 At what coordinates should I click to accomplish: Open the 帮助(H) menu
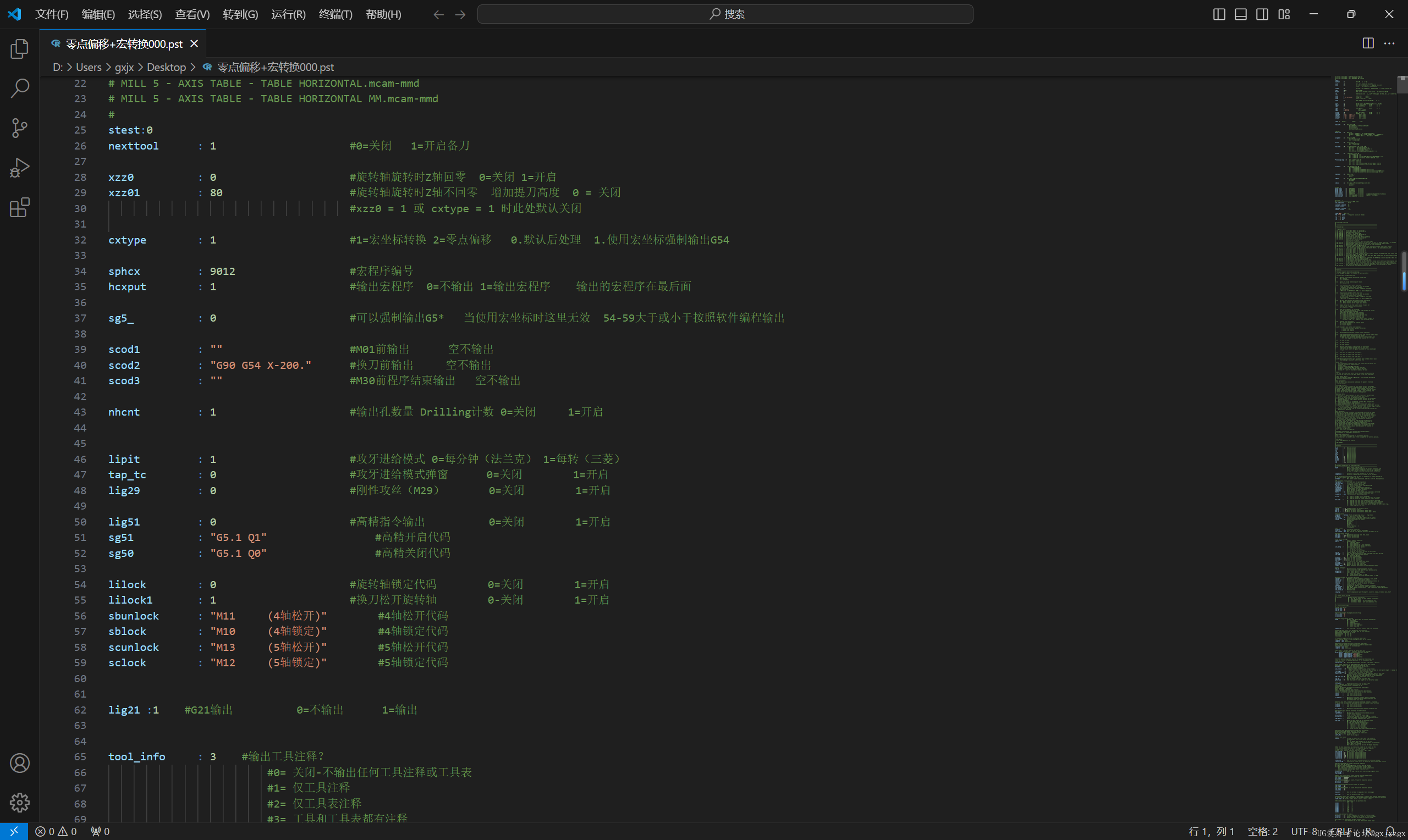tap(383, 14)
